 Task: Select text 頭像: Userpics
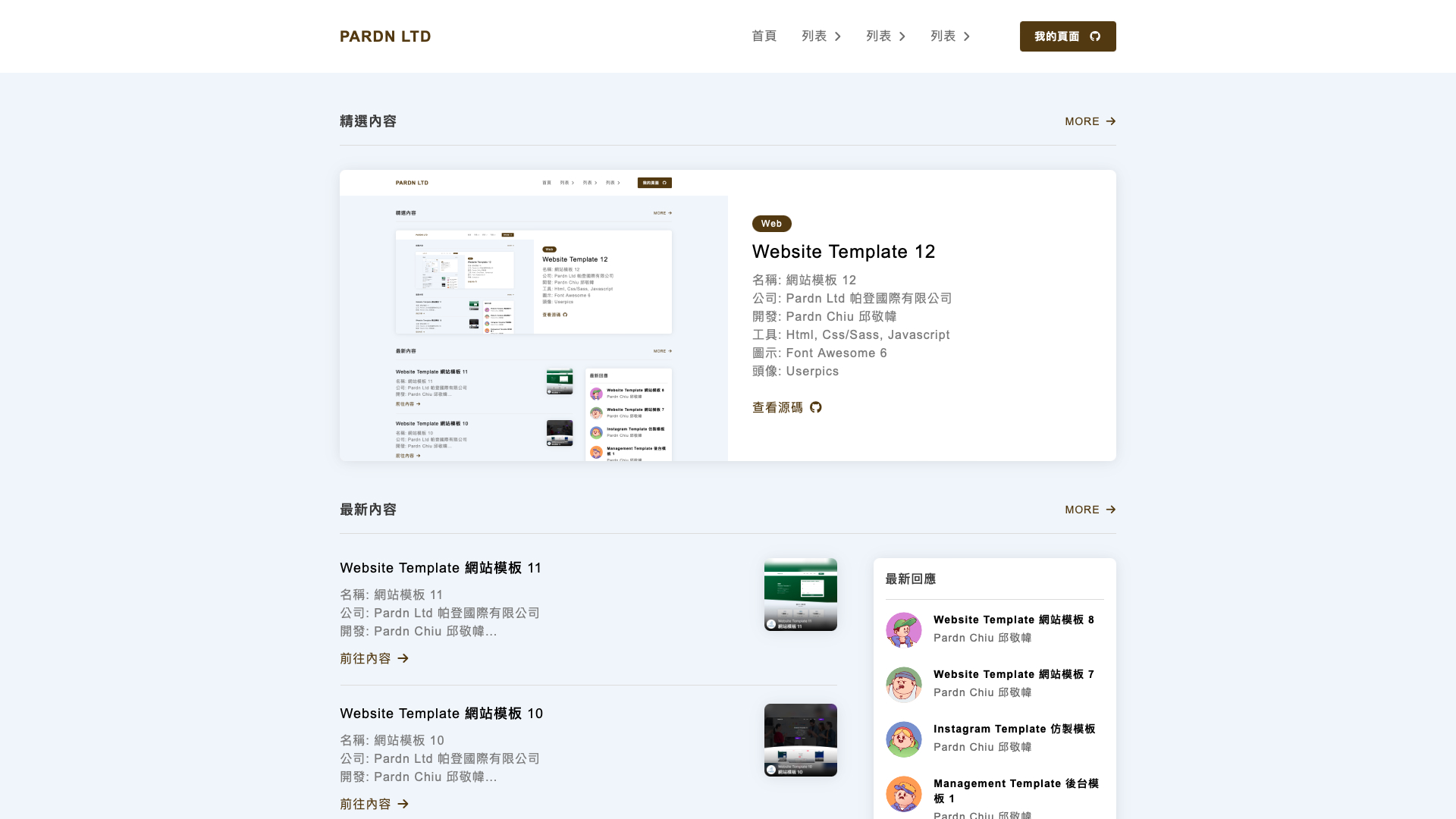click(x=795, y=371)
